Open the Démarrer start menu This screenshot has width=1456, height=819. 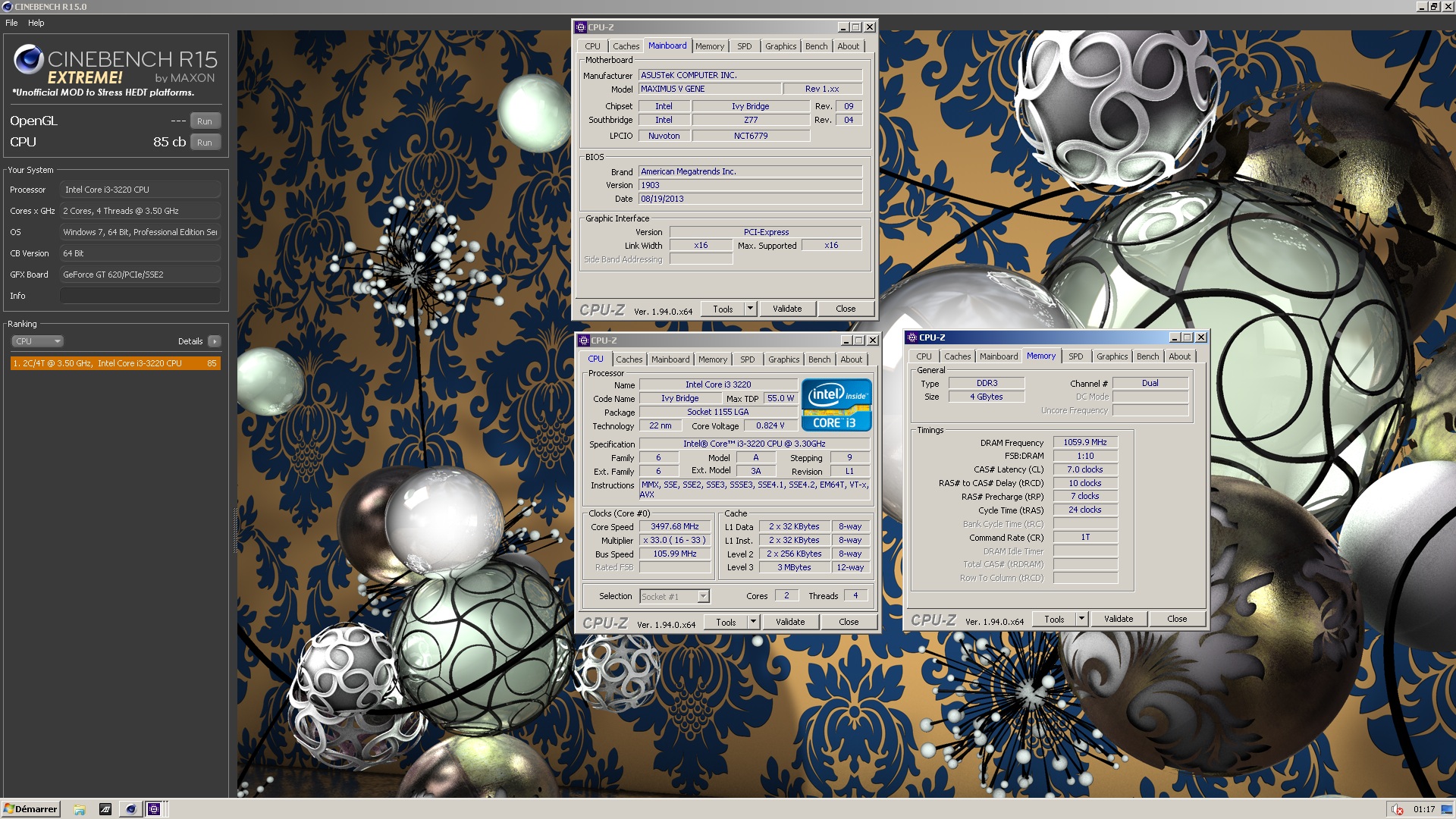[30, 809]
